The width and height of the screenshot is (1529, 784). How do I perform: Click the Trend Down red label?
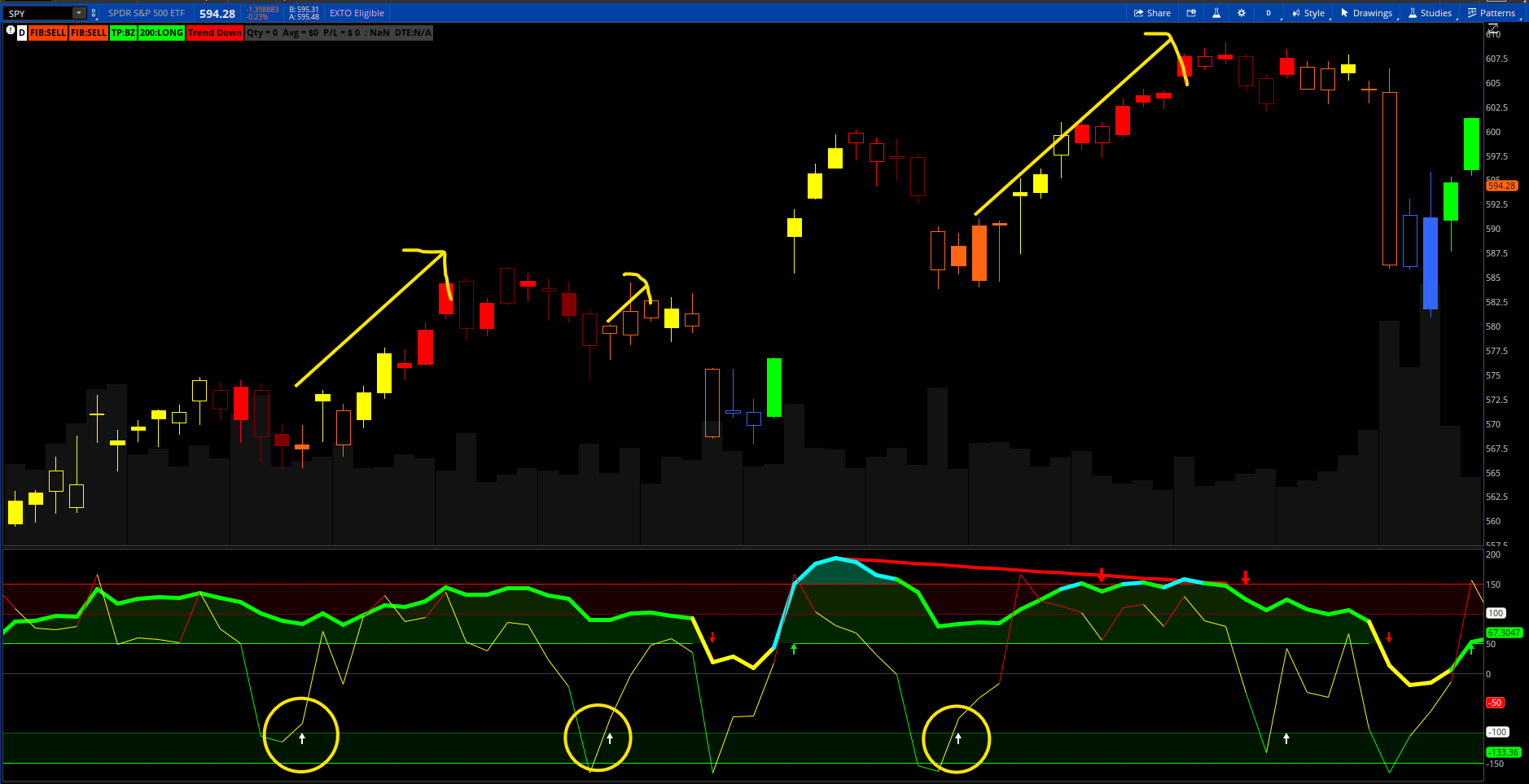(x=215, y=33)
